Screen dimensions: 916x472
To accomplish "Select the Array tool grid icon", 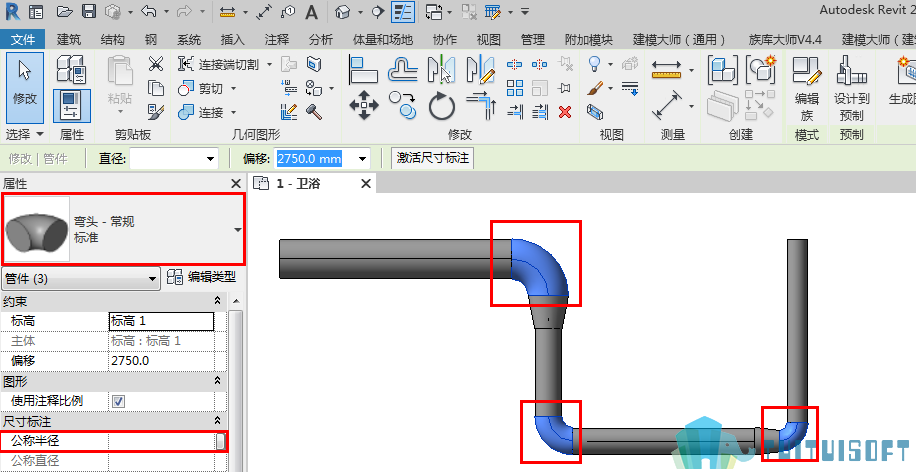I will (x=515, y=88).
